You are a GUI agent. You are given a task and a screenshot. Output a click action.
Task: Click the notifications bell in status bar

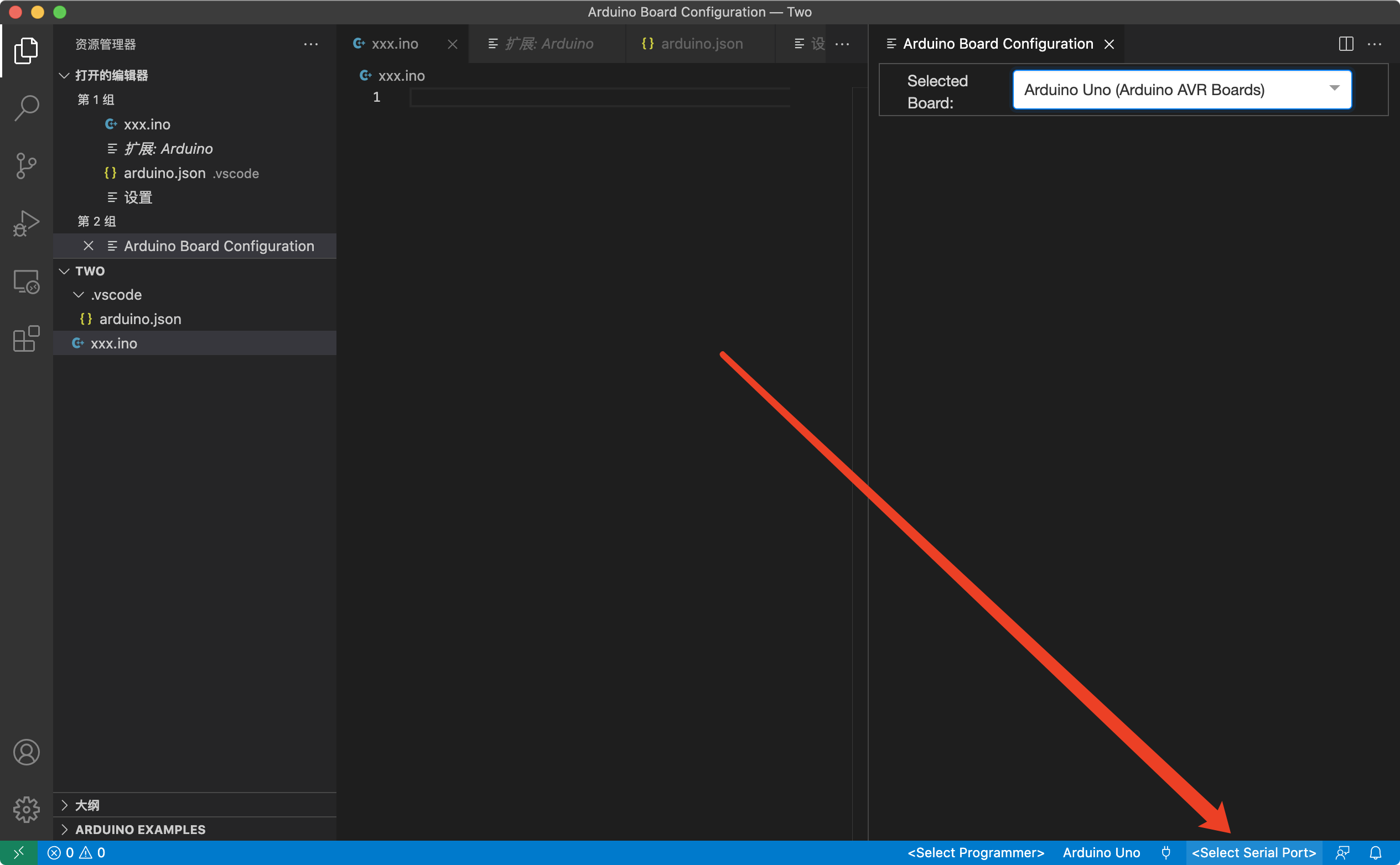(1376, 853)
